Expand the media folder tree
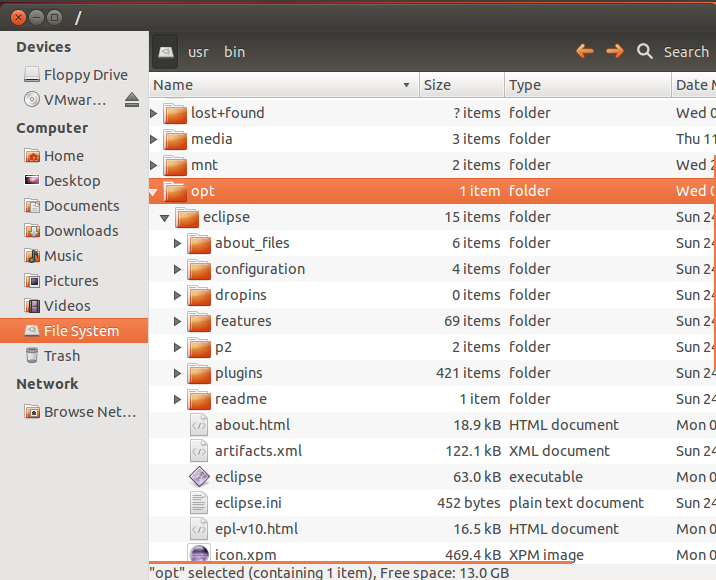The width and height of the screenshot is (716, 580). pyautogui.click(x=153, y=139)
